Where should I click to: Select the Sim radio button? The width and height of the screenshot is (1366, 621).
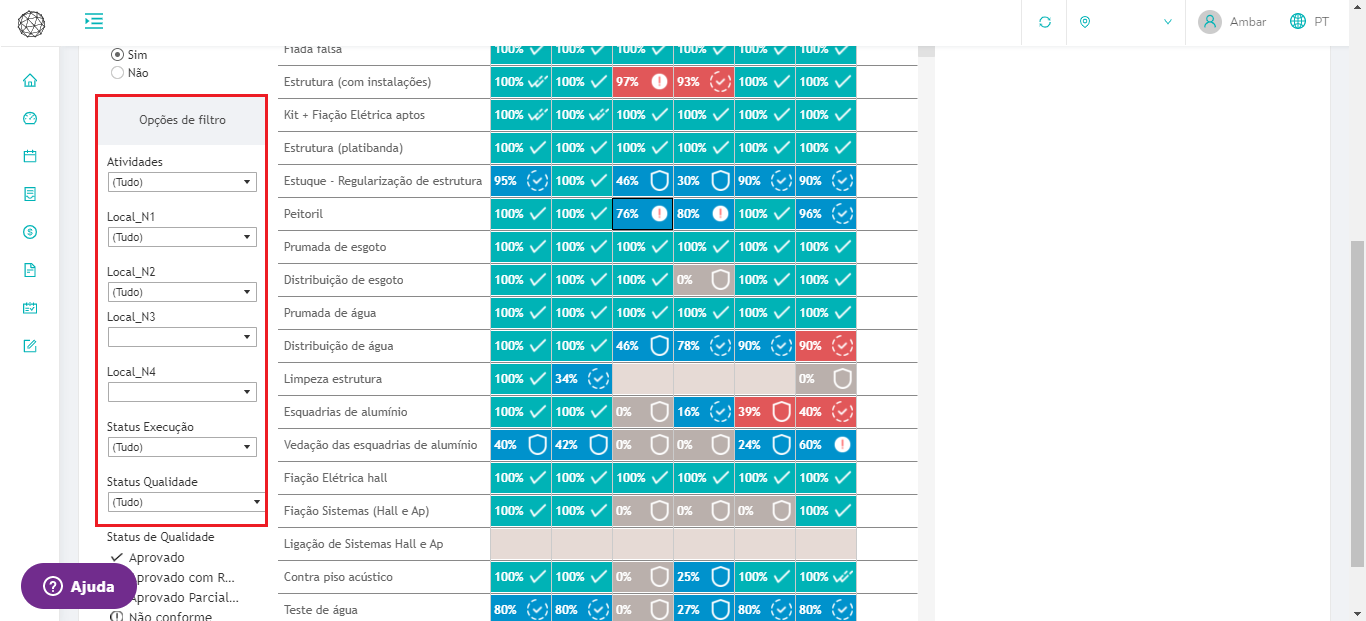point(118,55)
